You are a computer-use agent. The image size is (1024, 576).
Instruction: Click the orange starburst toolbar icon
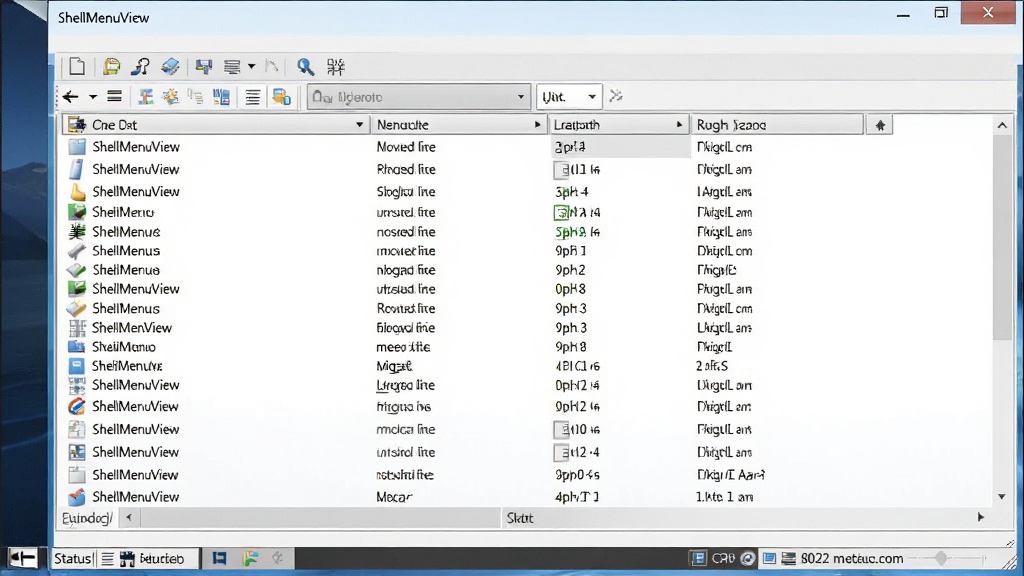pos(170,97)
